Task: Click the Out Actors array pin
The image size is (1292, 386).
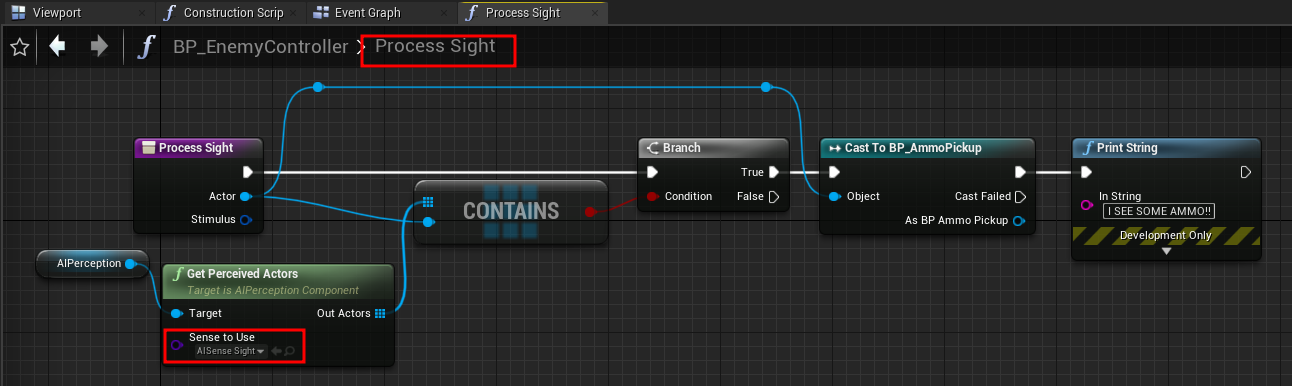Action: 380,313
